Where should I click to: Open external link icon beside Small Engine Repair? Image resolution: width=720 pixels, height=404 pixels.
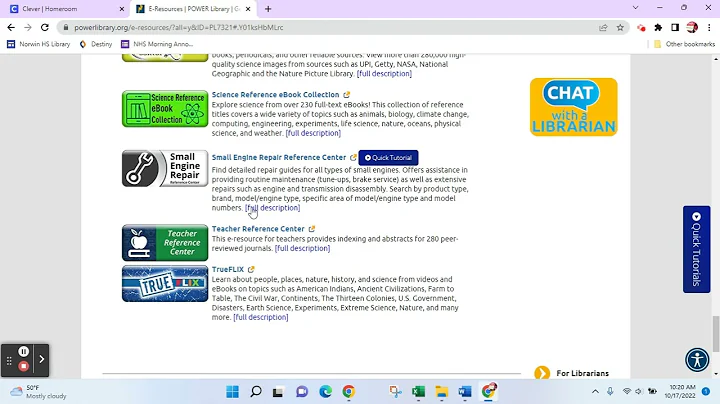pyautogui.click(x=353, y=157)
